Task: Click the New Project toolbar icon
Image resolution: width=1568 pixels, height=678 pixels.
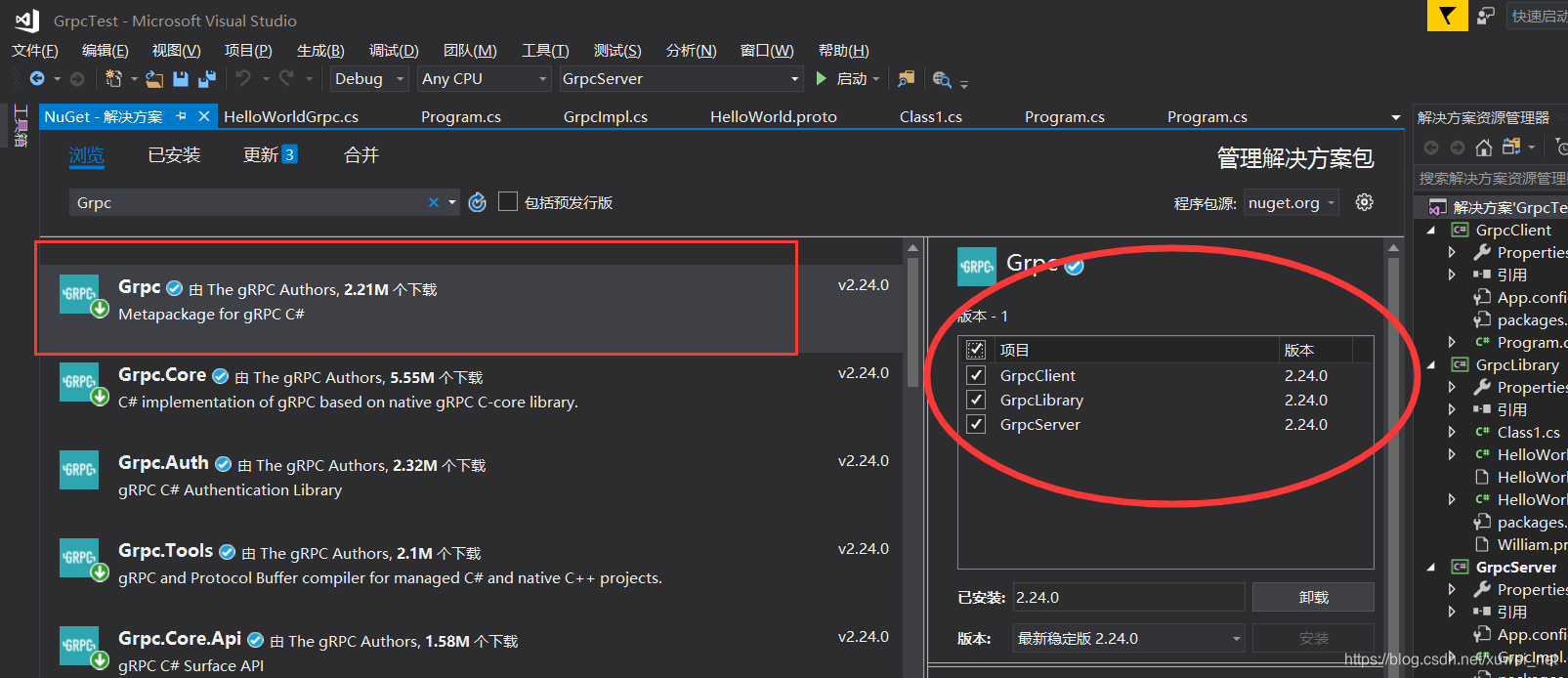Action: (113, 78)
